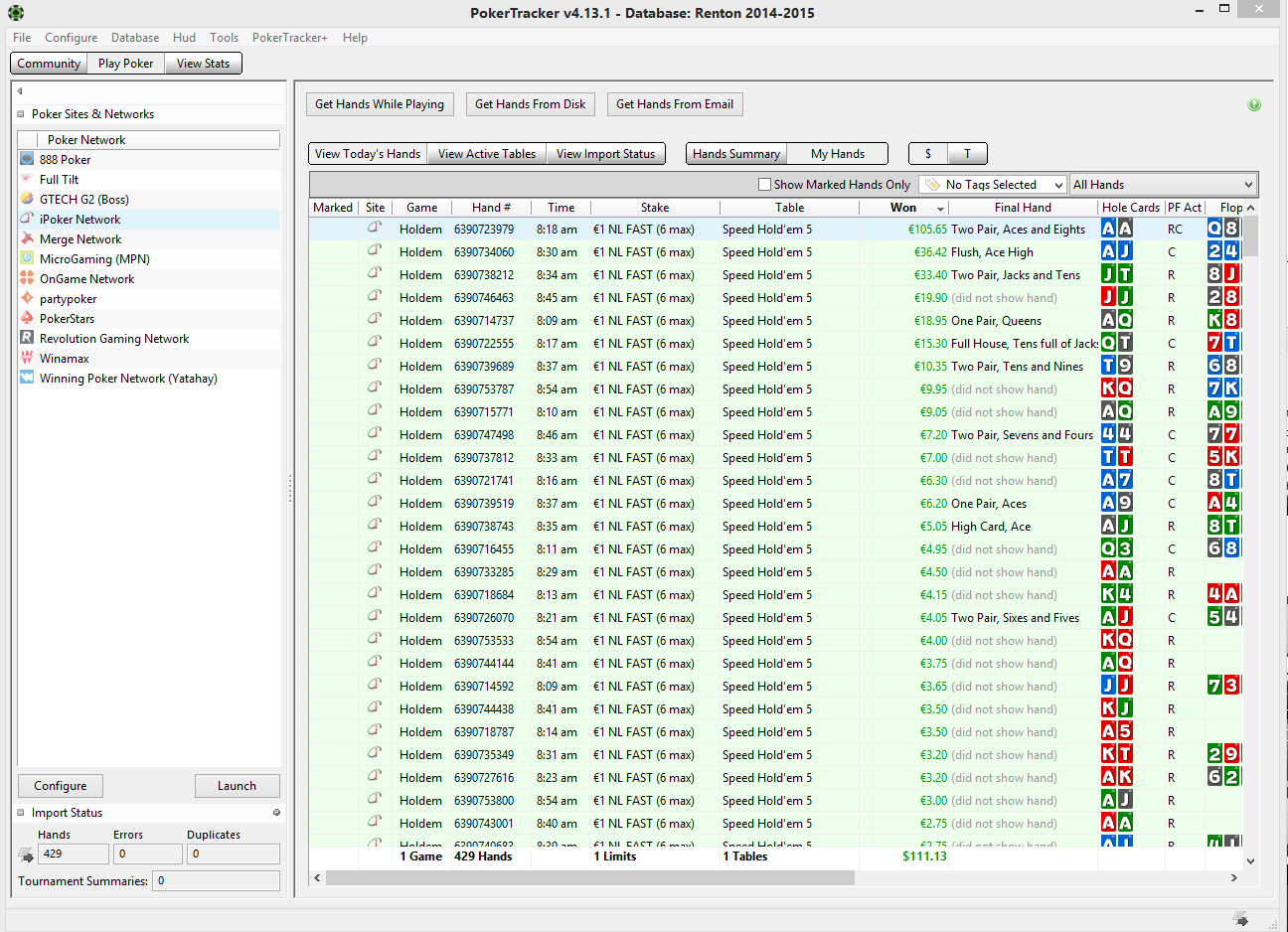Click the Import Status options arrow
This screenshot has height=932, width=1288.
coord(276,813)
